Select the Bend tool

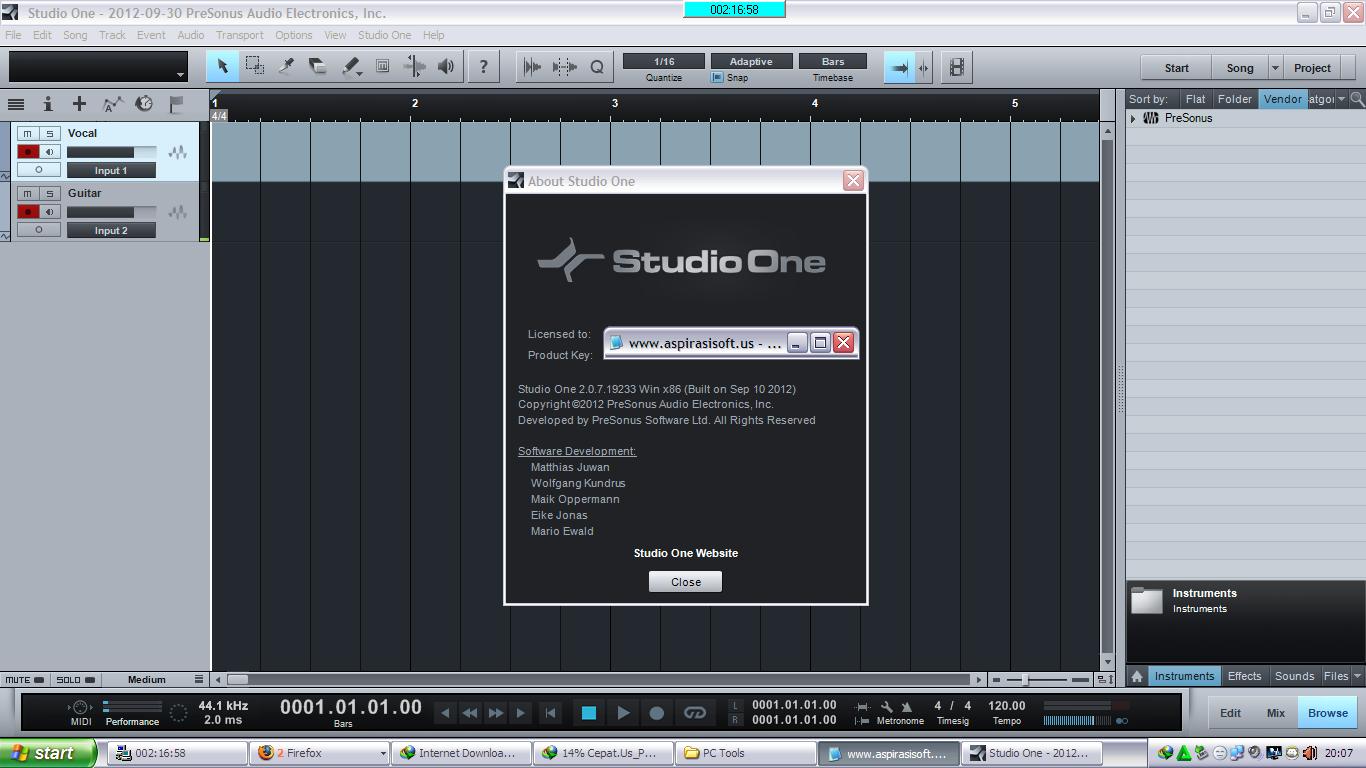coord(414,67)
